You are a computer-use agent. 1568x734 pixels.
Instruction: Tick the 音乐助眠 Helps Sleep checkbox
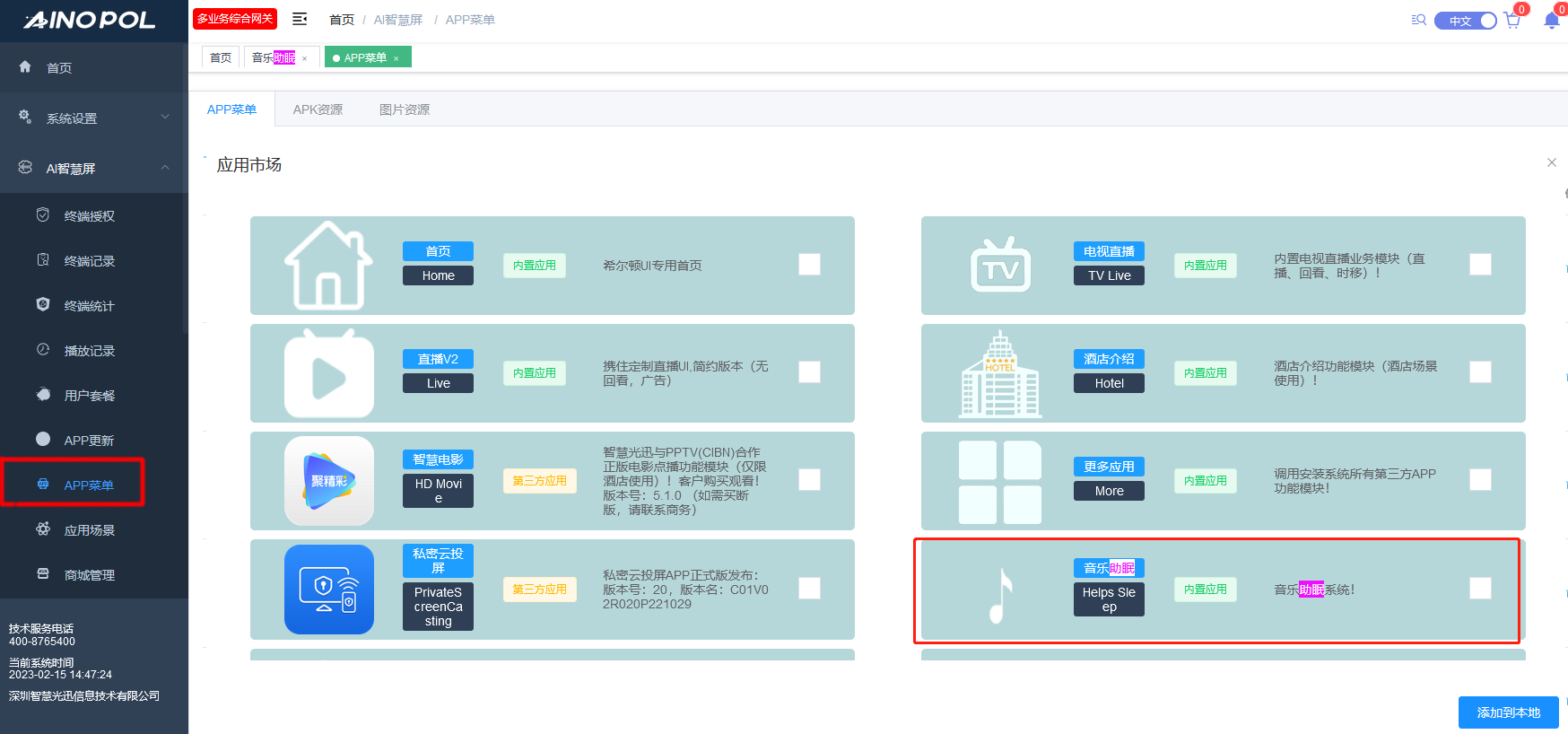(x=1480, y=589)
